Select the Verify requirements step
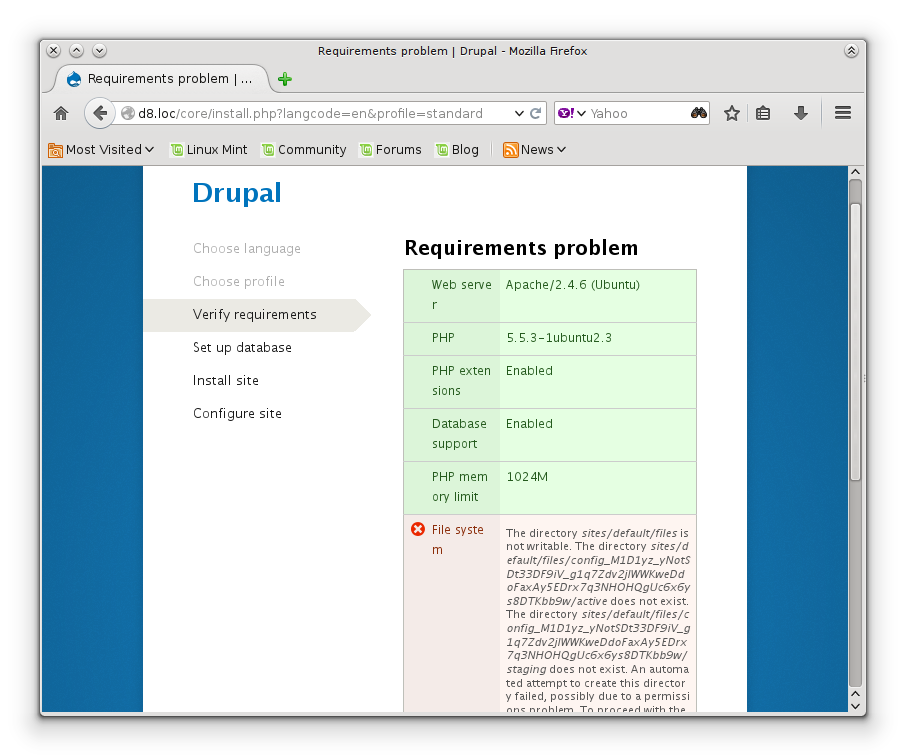 tap(255, 314)
